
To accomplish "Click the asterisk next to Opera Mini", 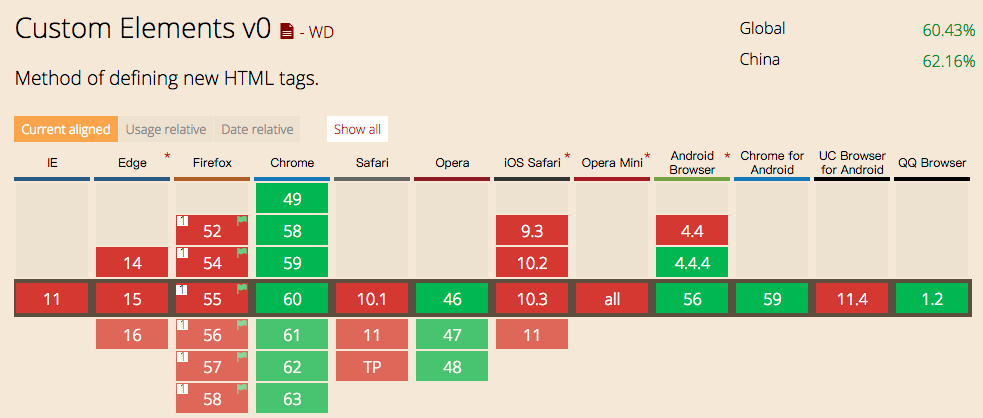I will 647,156.
